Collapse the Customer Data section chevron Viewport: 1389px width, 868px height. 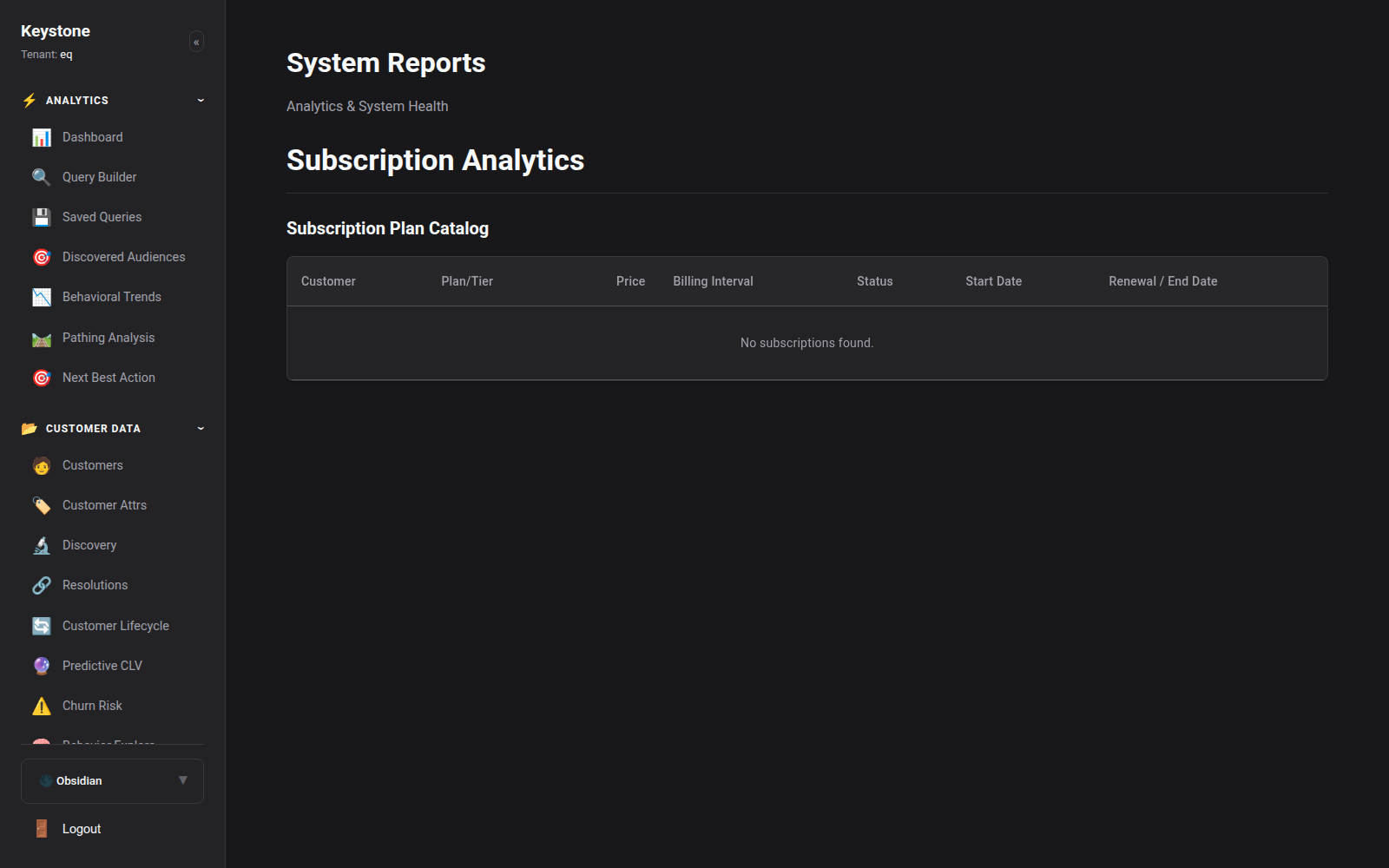tap(201, 429)
